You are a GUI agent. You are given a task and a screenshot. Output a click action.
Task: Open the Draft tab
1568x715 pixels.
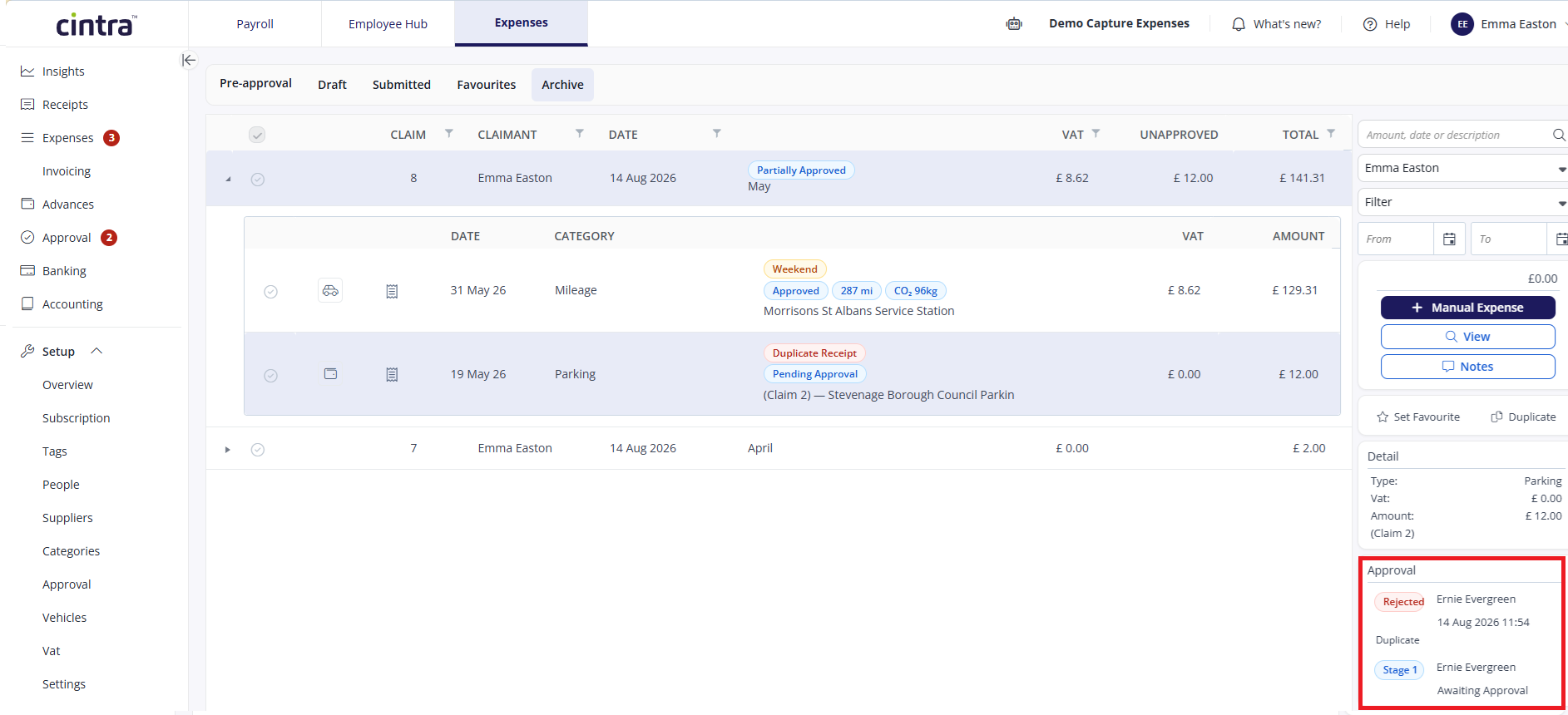[332, 85]
